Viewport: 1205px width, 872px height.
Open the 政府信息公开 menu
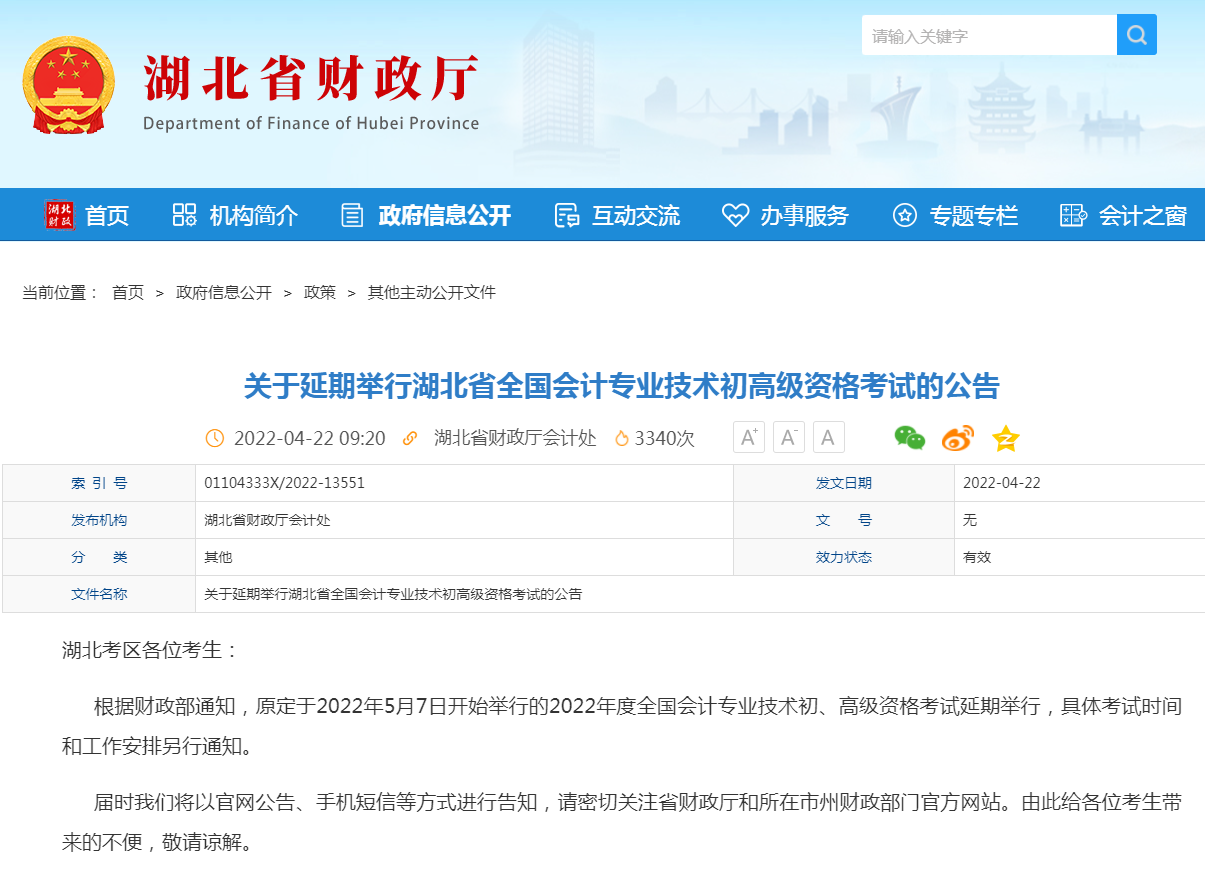point(426,215)
